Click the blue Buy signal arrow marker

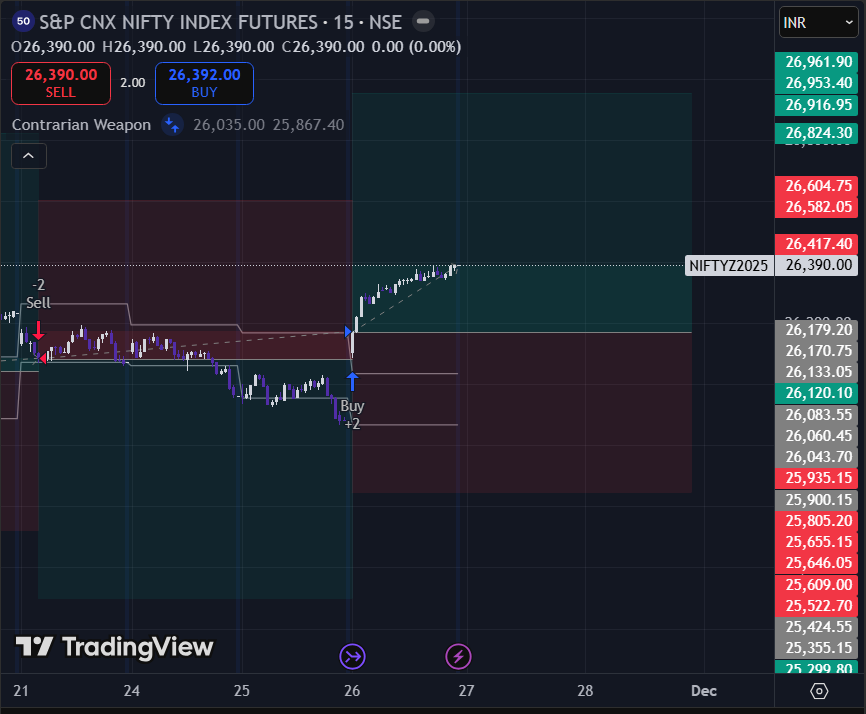coord(352,382)
